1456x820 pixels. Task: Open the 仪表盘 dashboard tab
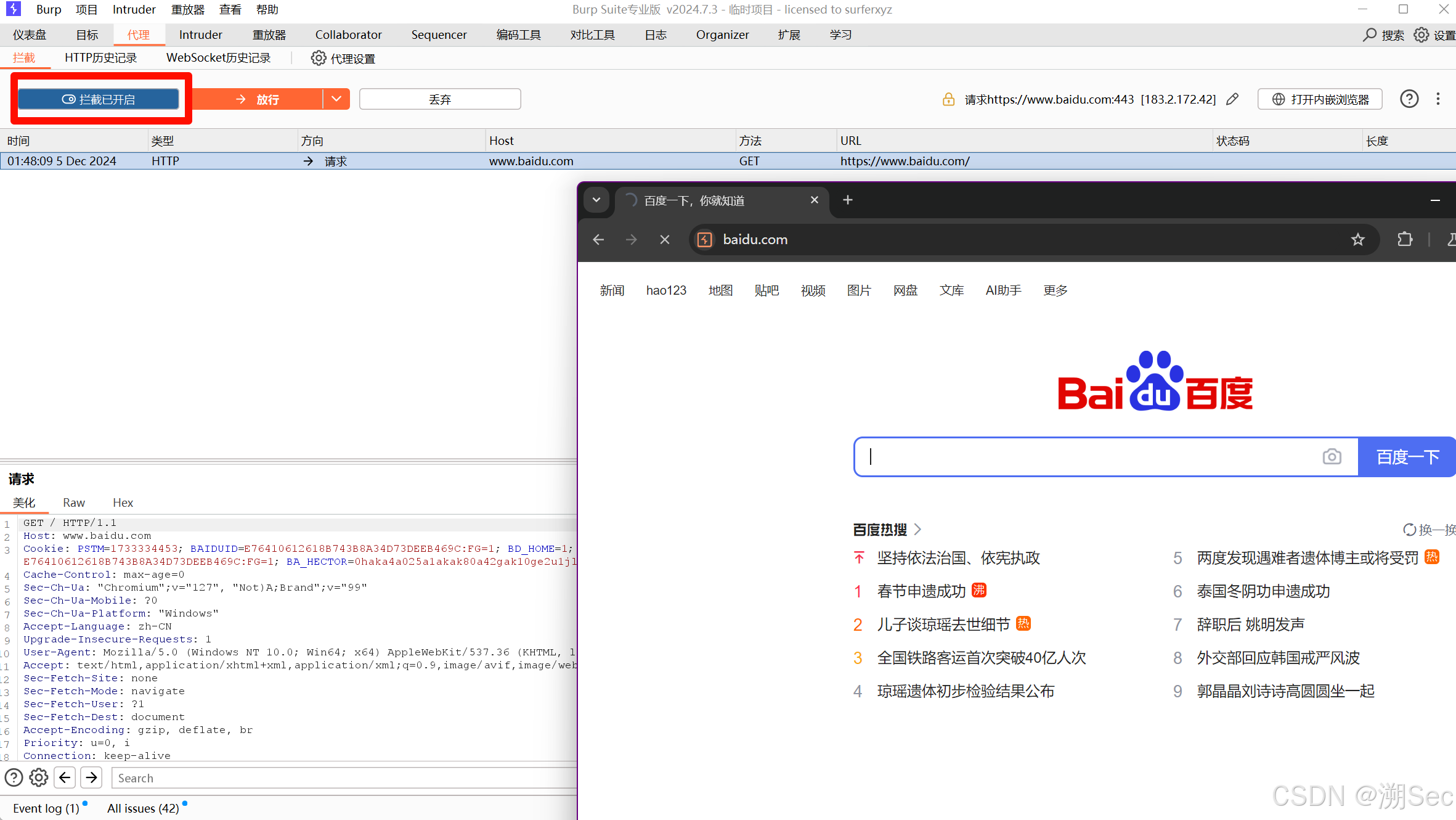click(x=30, y=35)
